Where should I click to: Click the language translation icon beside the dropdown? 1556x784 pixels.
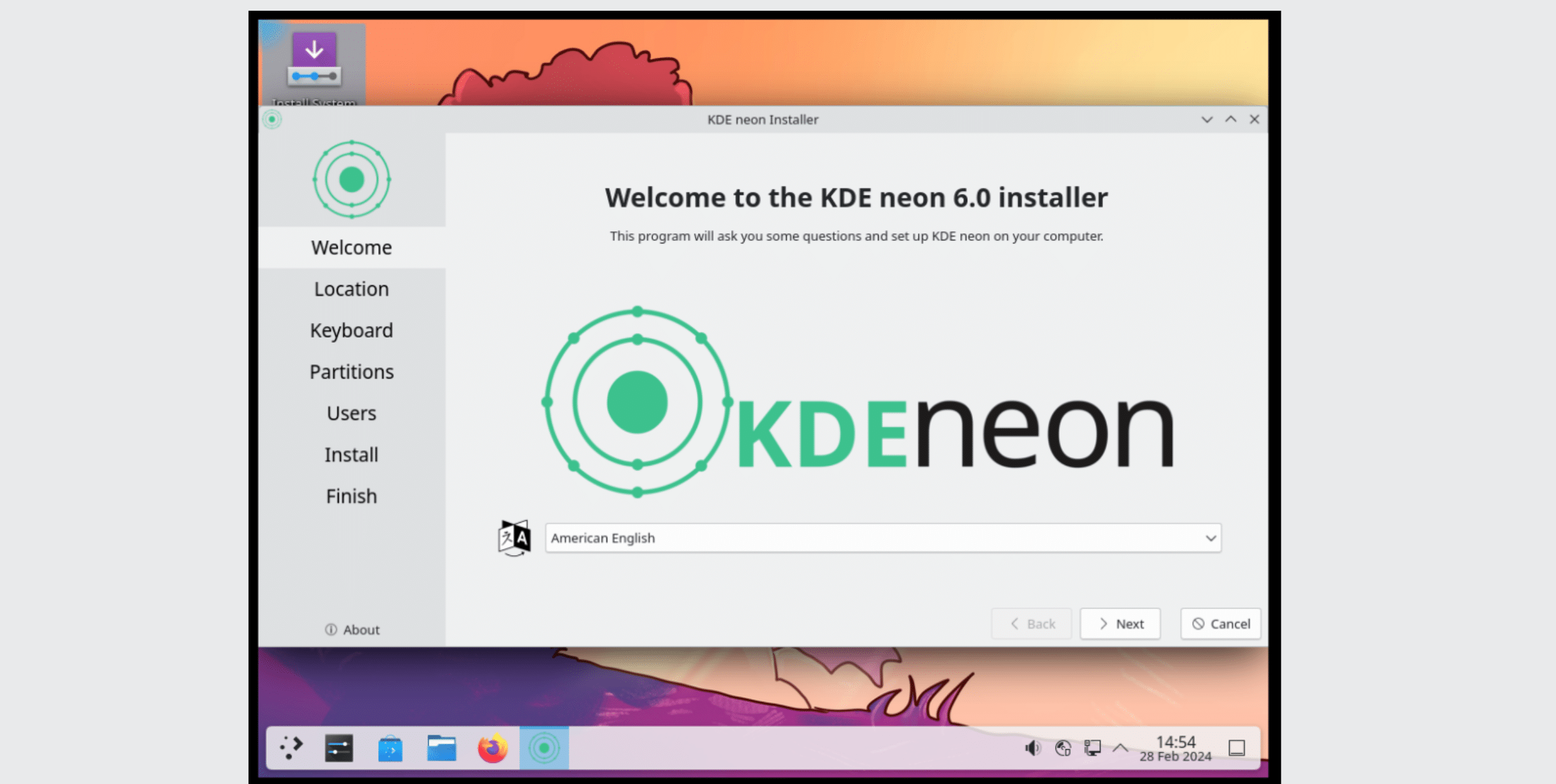pos(514,538)
